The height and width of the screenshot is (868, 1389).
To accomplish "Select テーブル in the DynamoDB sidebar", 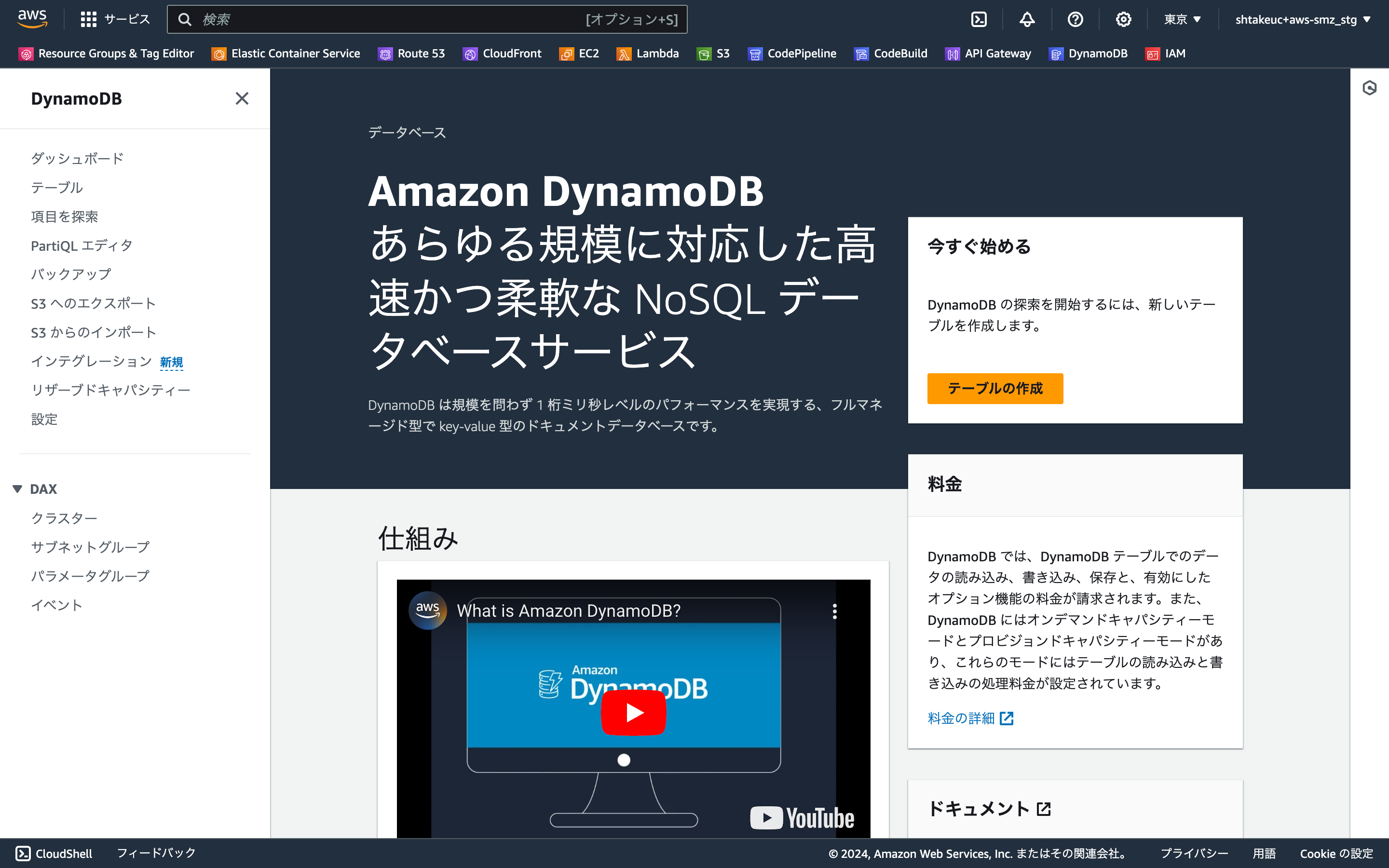I will click(57, 187).
